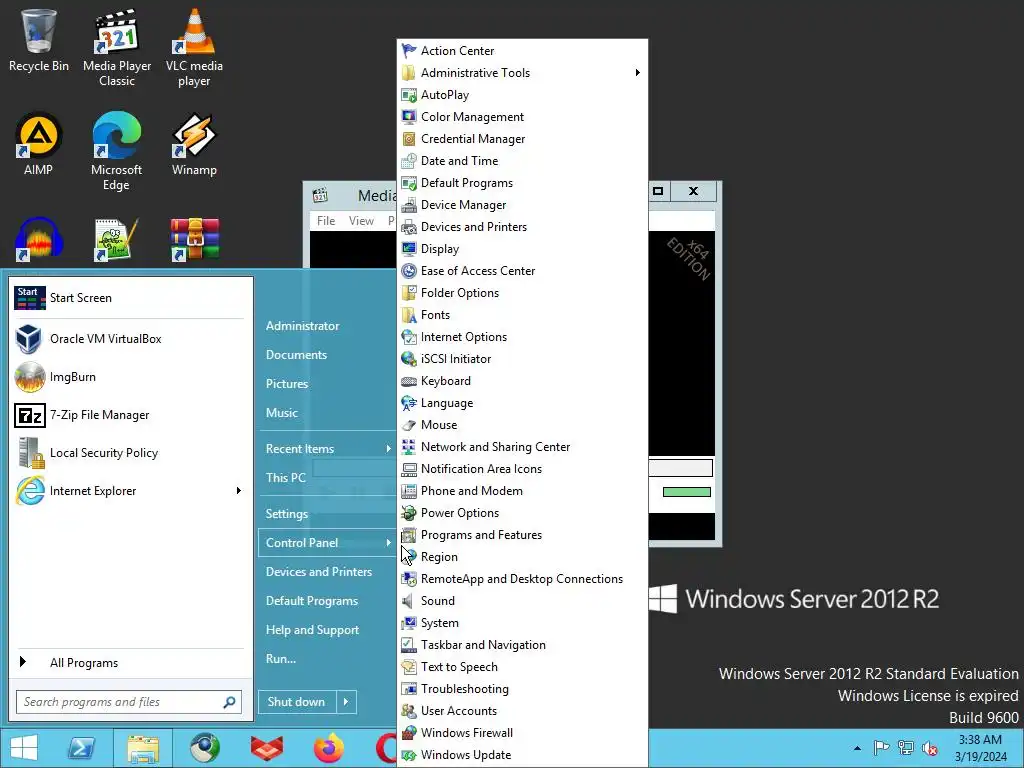Expand All Programs list
Image resolution: width=1024 pixels, height=768 pixels.
pyautogui.click(x=129, y=662)
